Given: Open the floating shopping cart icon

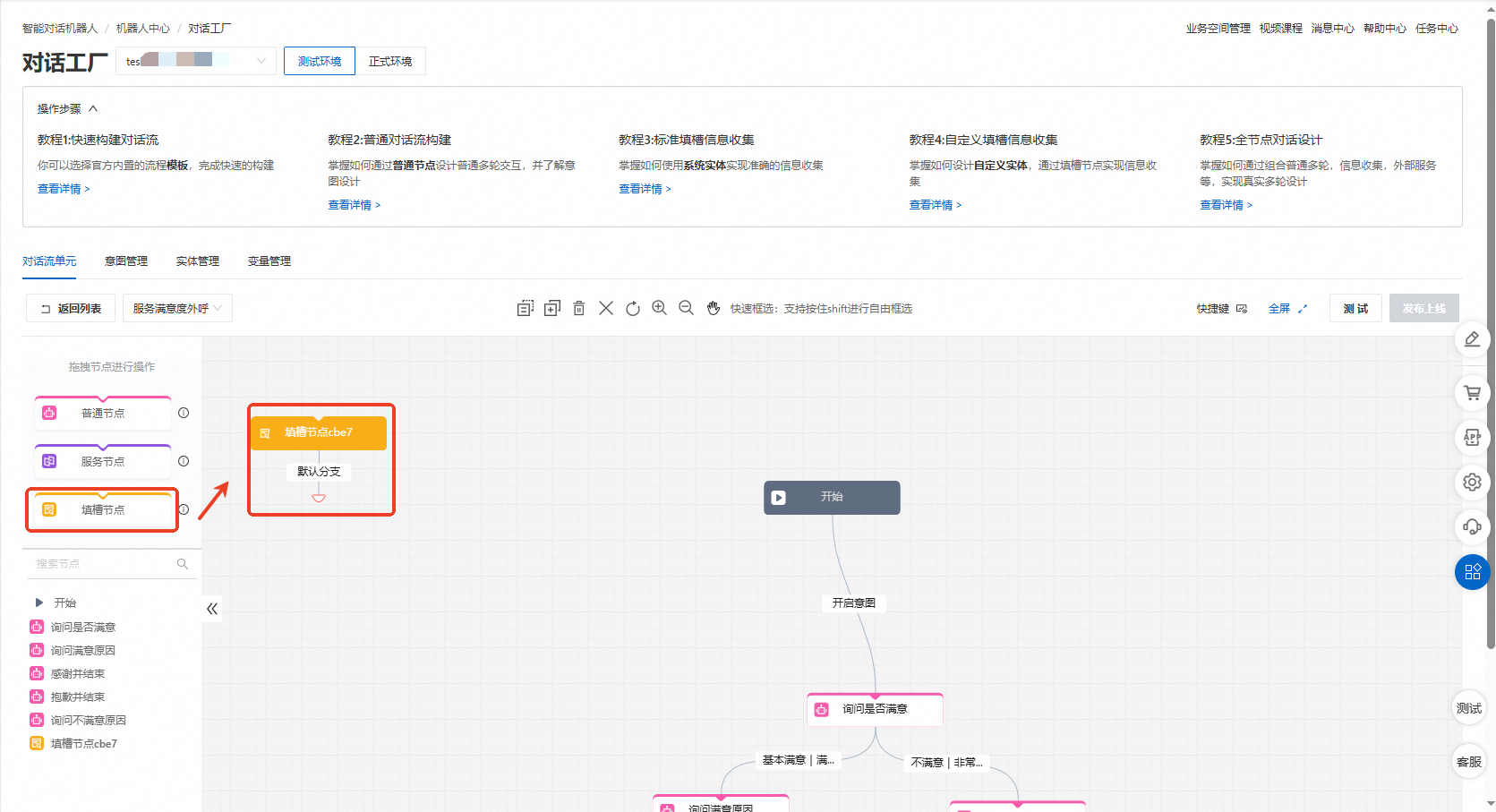Looking at the screenshot, I should [1472, 393].
